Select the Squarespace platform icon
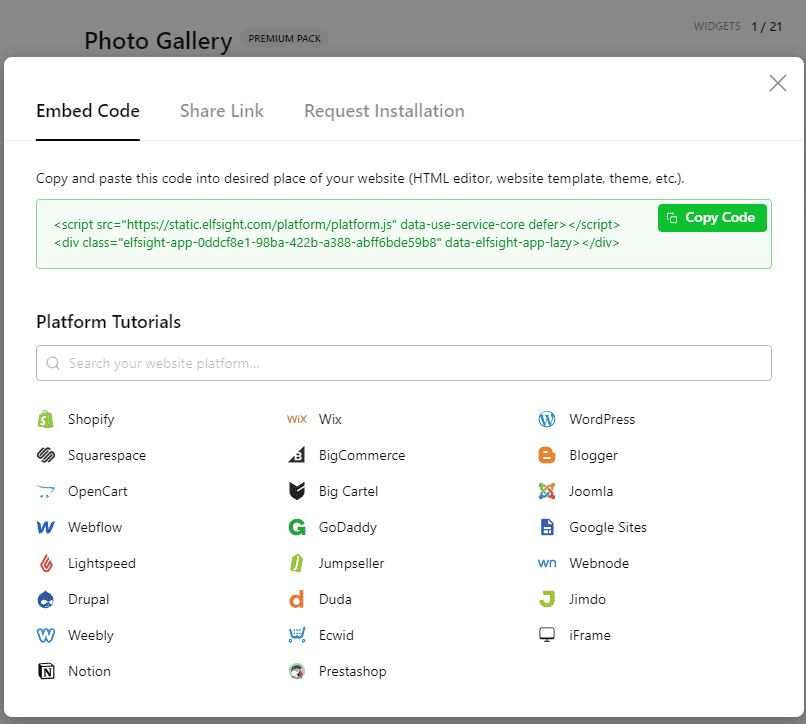The width and height of the screenshot is (806, 724). (45, 455)
